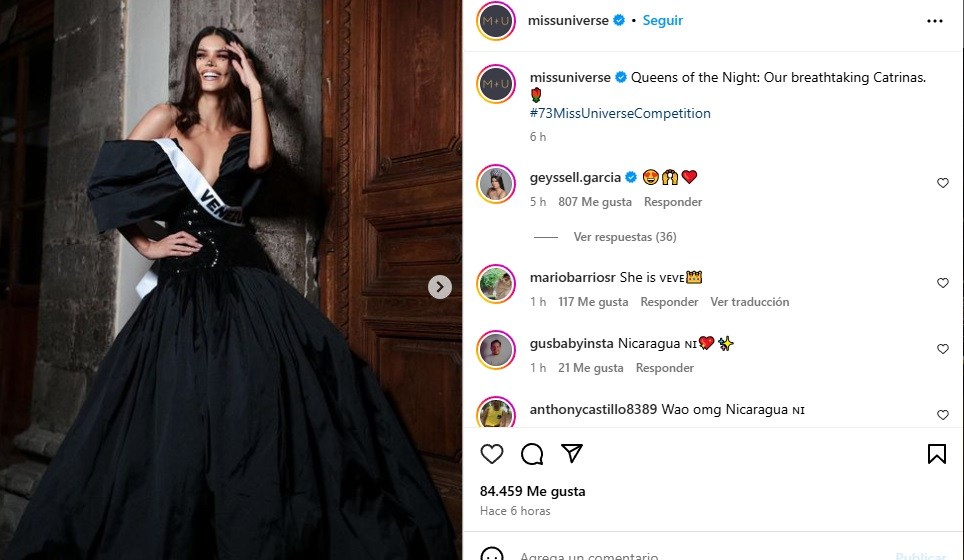
Task: Open the comment bubble icon
Action: pos(532,454)
